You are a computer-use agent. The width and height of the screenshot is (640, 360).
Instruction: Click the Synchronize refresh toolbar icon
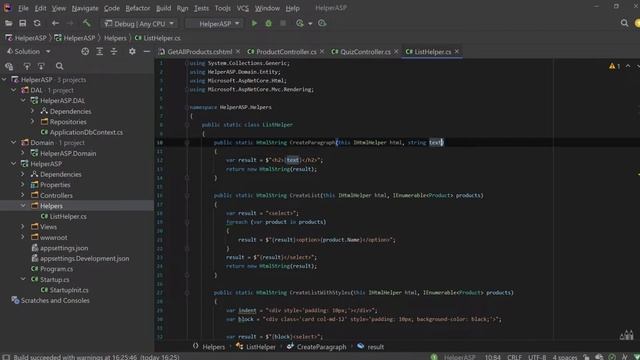pos(37,23)
